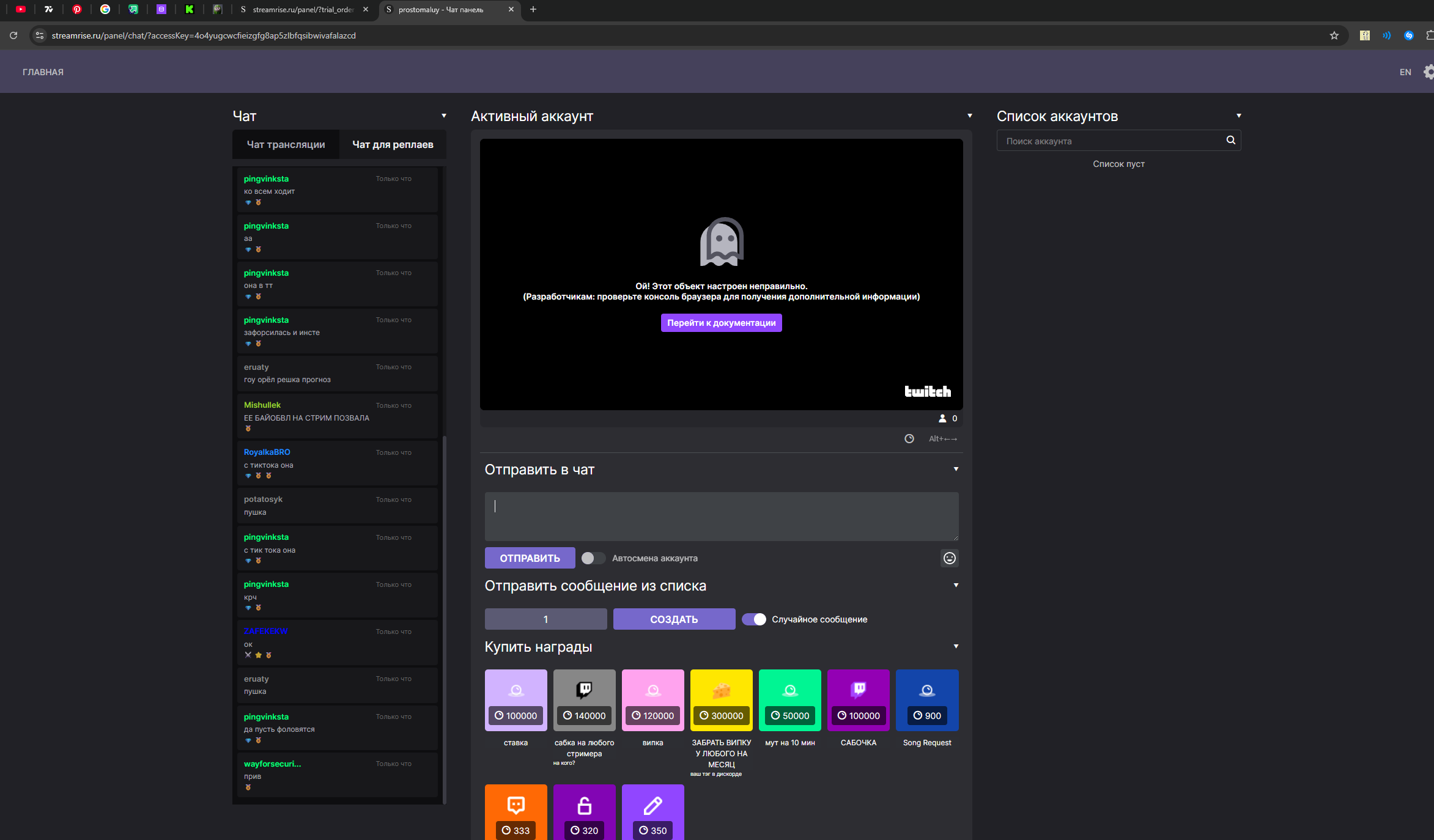Viewport: 1434px width, 840px height.
Task: Select the yellow cheese reward 300000
Action: point(722,700)
